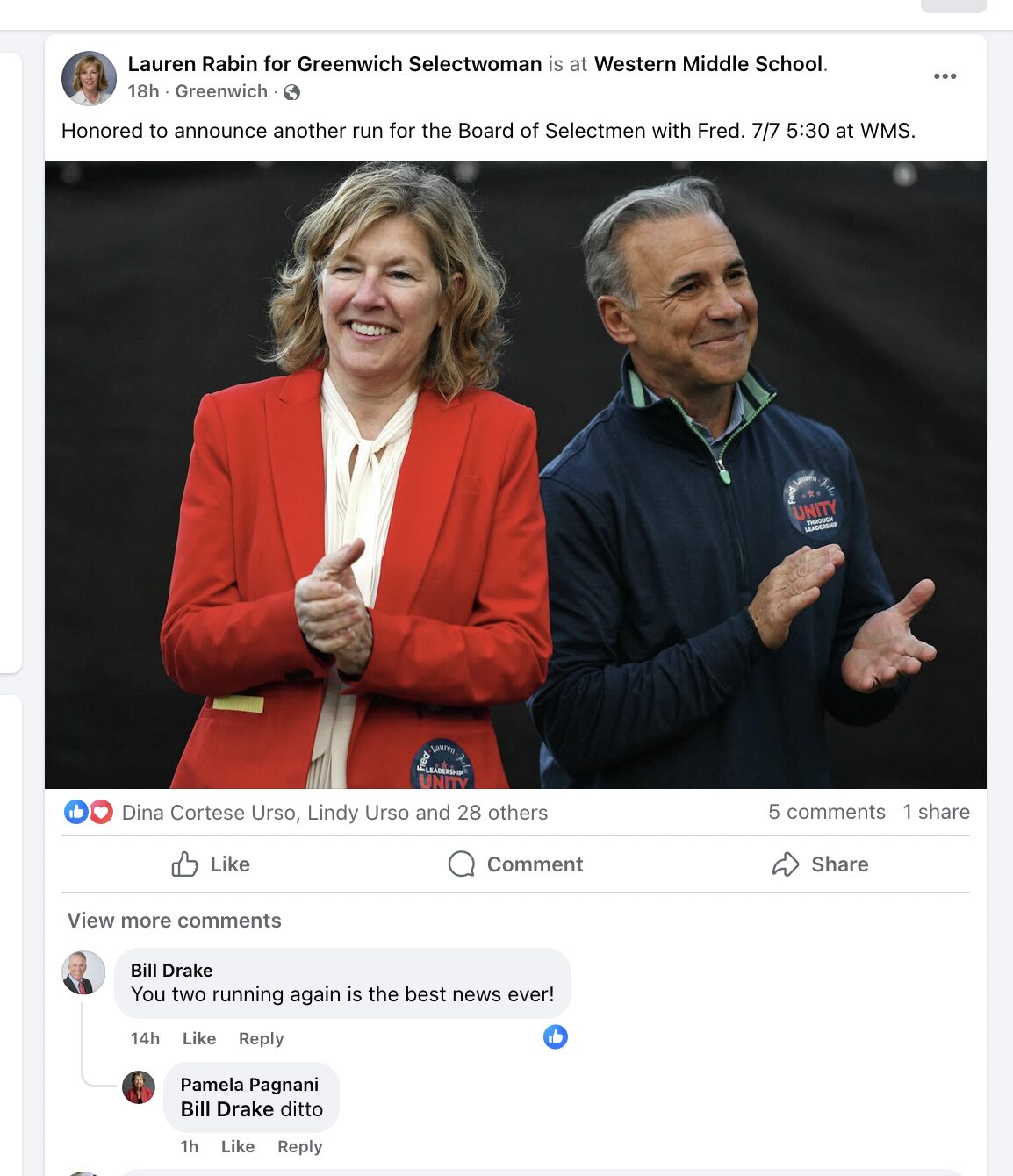
Task: Open the blue like reaction icon summary
Action: [76, 812]
